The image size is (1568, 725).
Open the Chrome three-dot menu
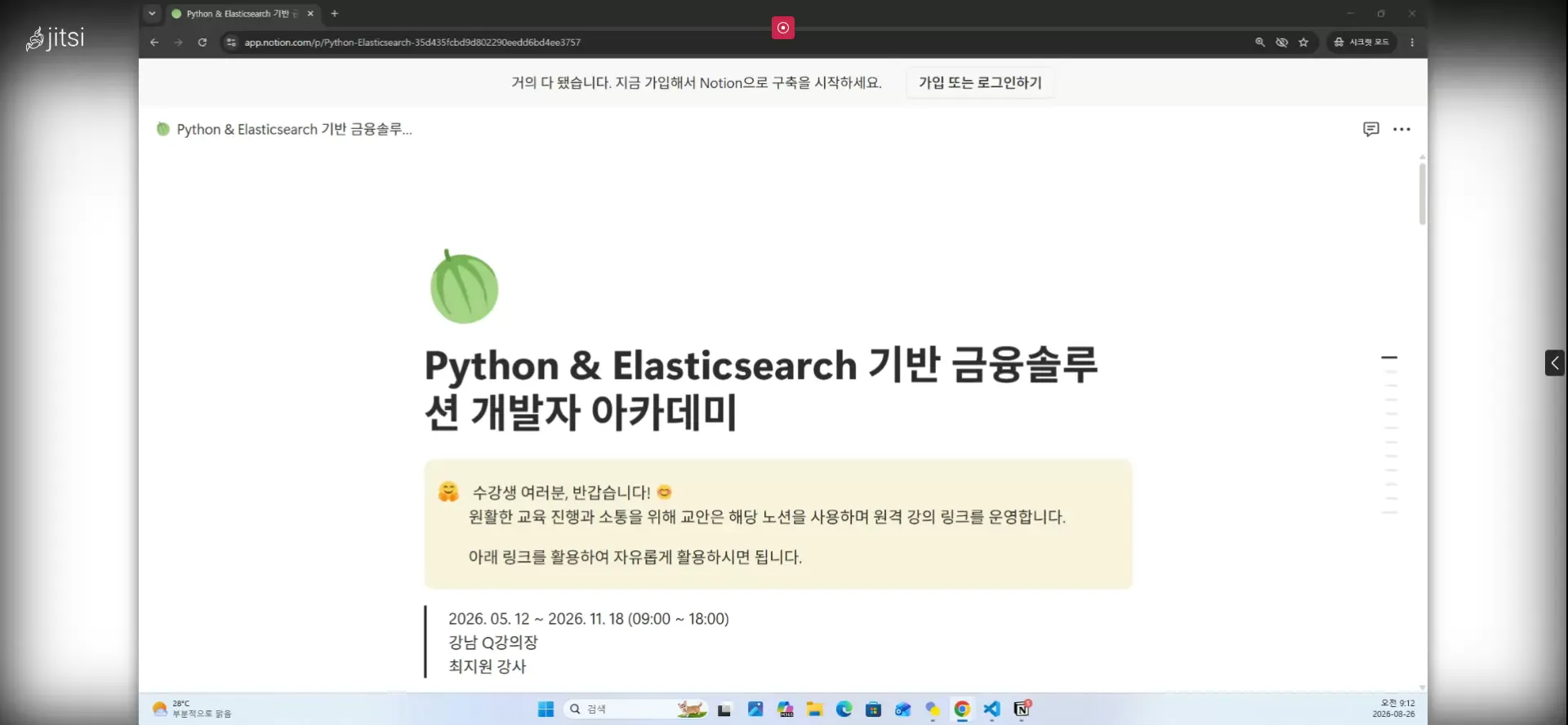click(1412, 42)
